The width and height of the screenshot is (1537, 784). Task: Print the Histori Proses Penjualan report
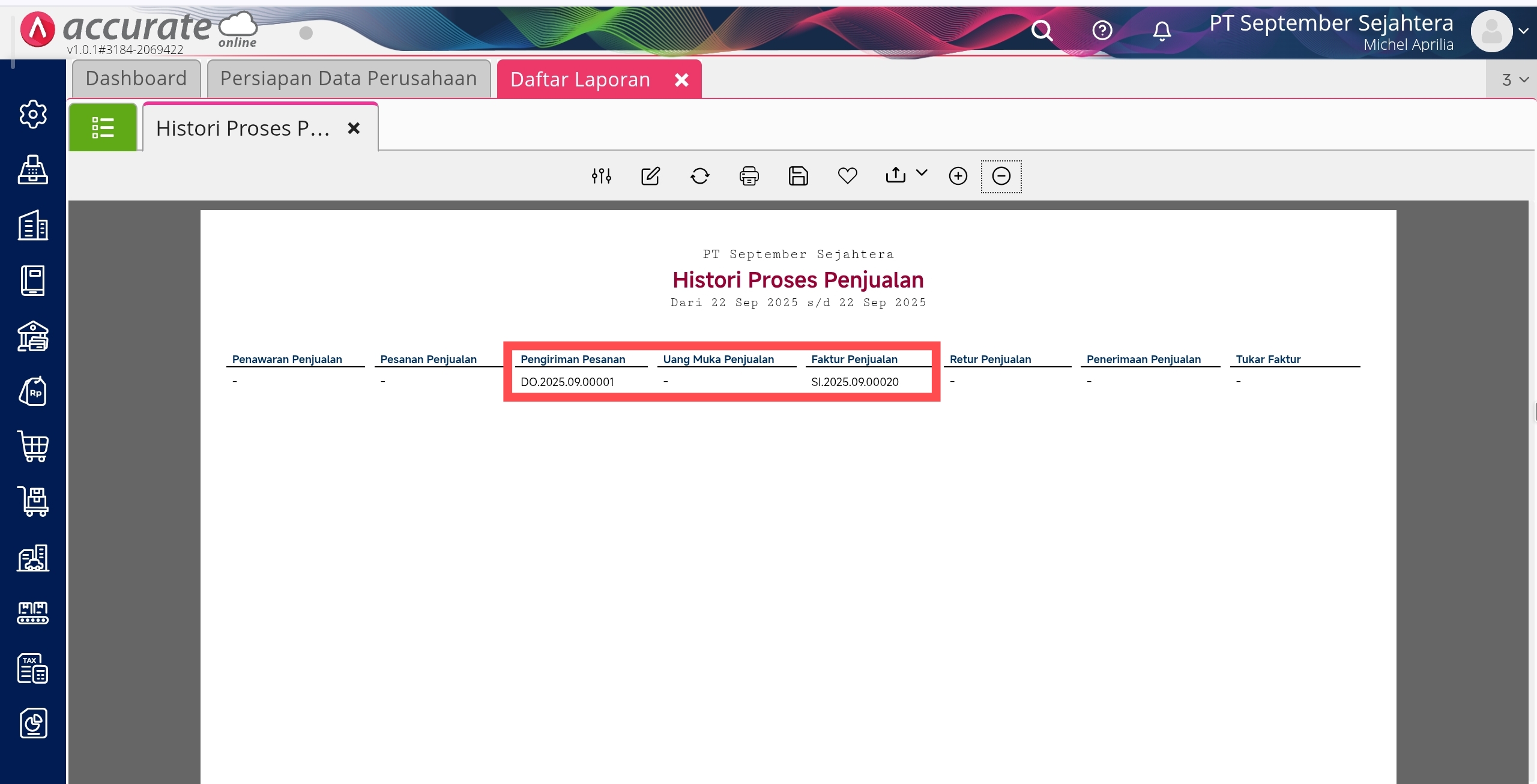point(749,176)
